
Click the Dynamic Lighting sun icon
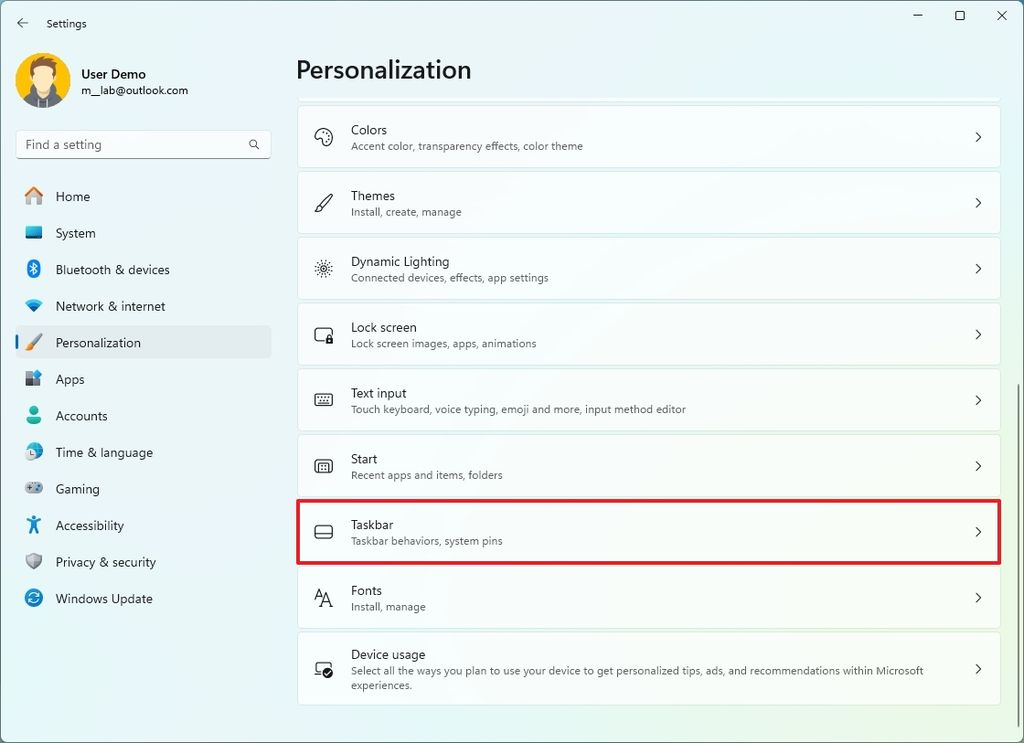tap(324, 269)
